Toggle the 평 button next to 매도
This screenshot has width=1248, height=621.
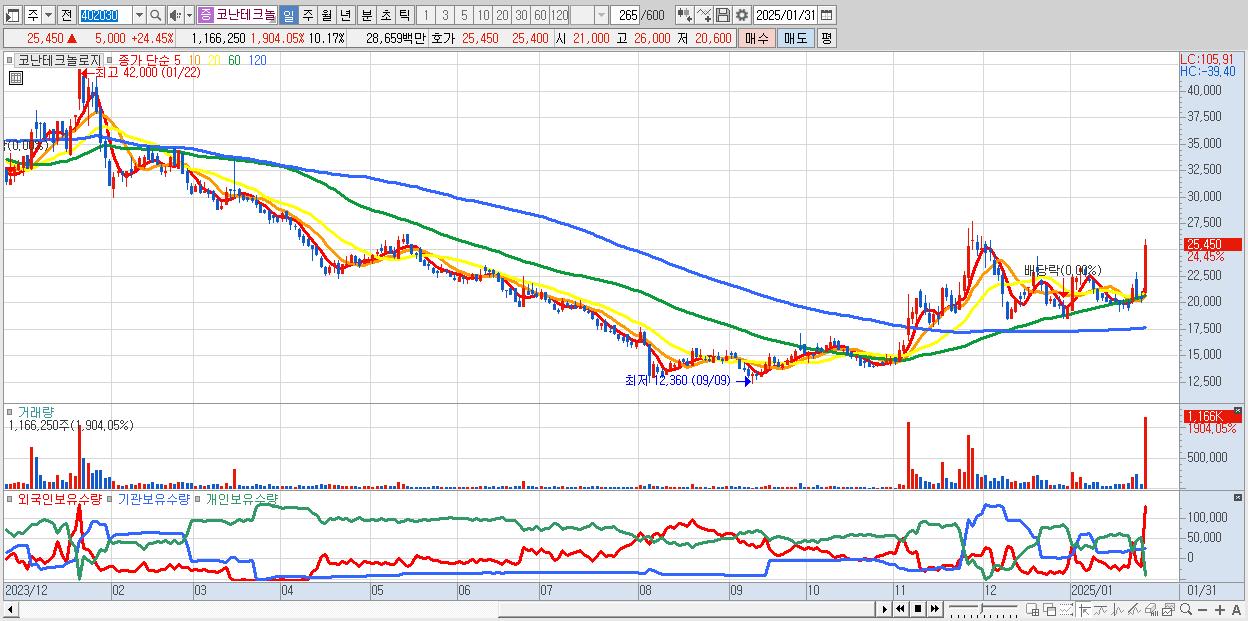tap(826, 38)
